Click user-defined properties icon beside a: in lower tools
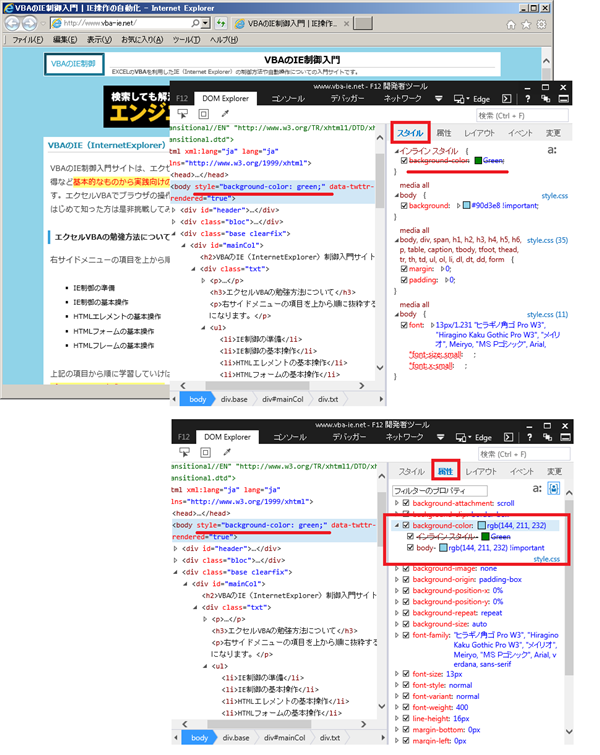The width and height of the screenshot is (600, 755). 554,488
